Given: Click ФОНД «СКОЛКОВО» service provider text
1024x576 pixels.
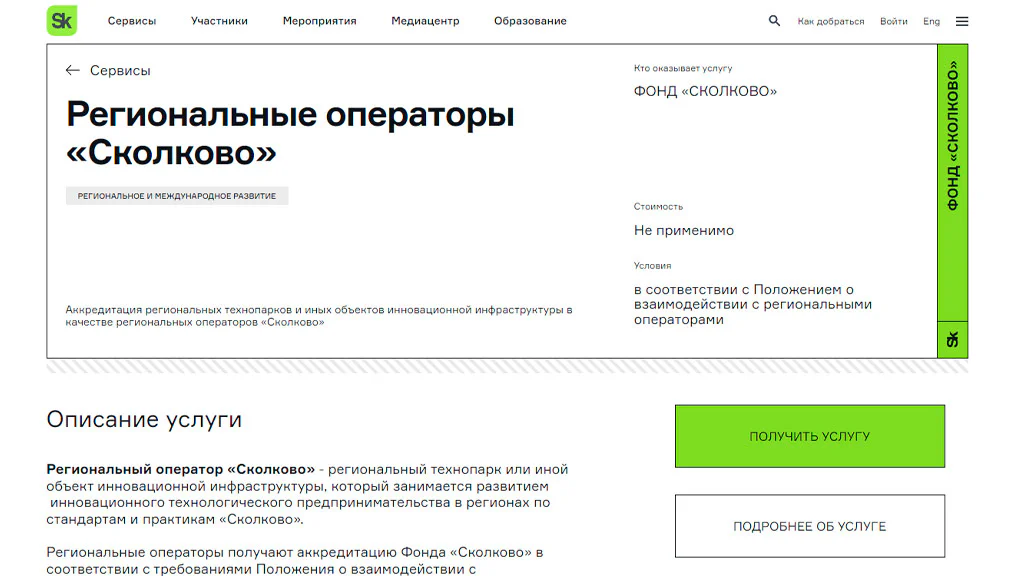Looking at the screenshot, I should tap(705, 91).
